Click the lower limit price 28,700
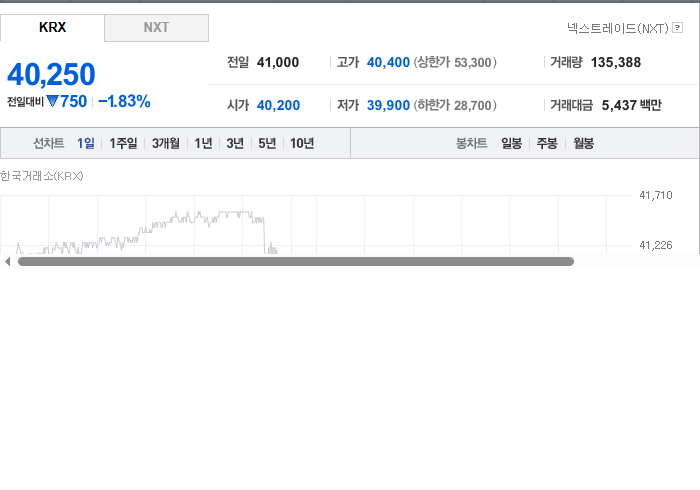700x490 pixels. tap(472, 105)
